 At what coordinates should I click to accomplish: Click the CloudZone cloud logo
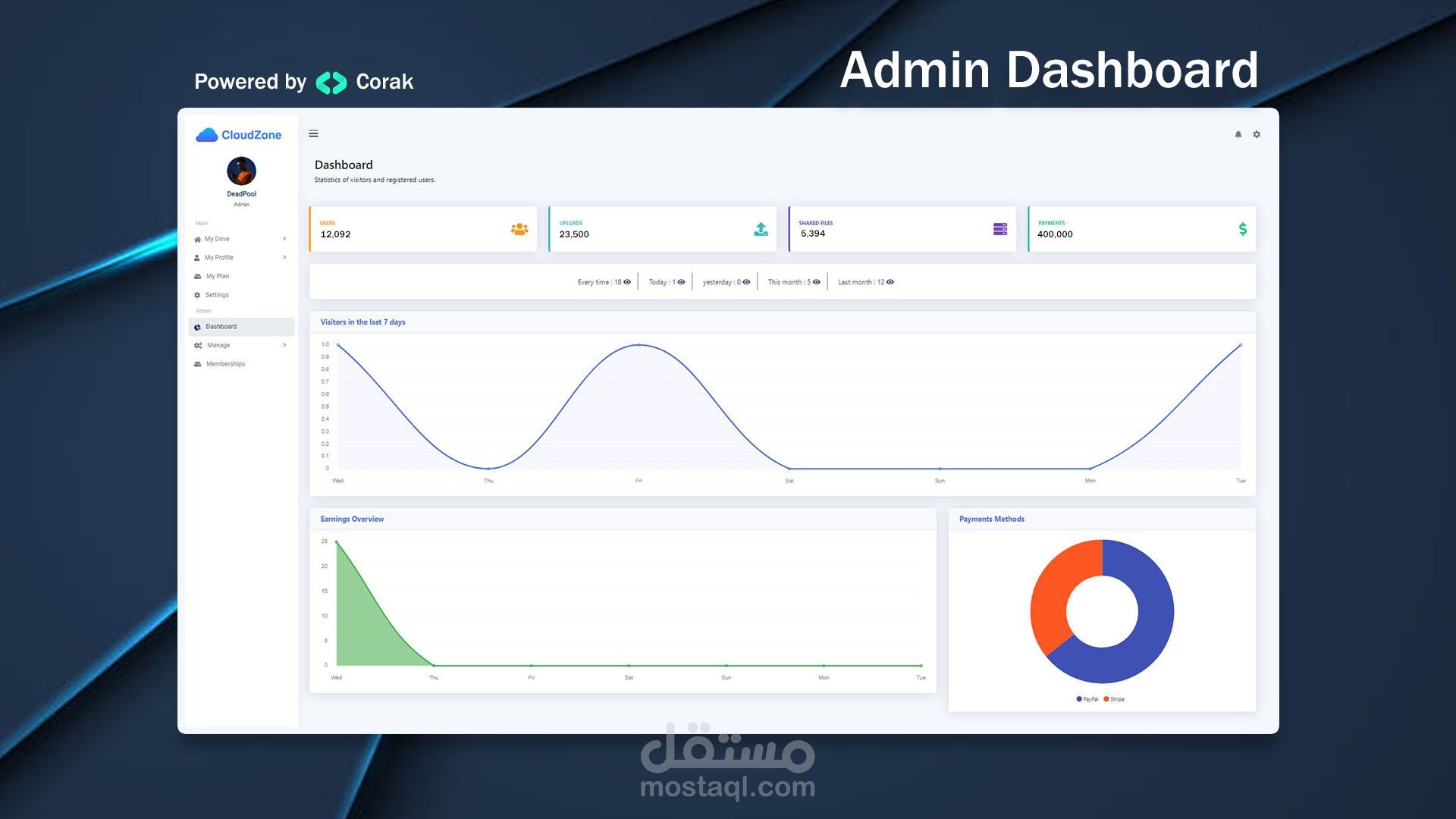(x=207, y=135)
